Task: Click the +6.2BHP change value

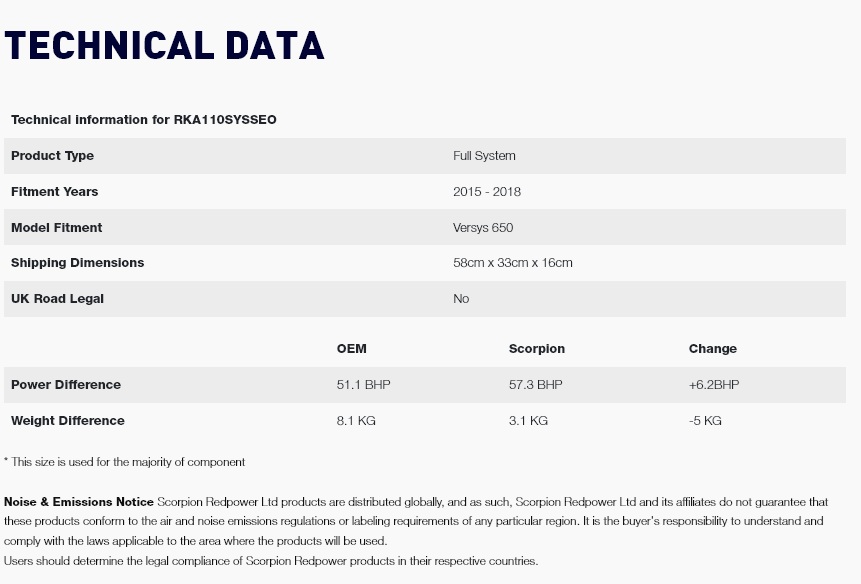Action: [713, 385]
